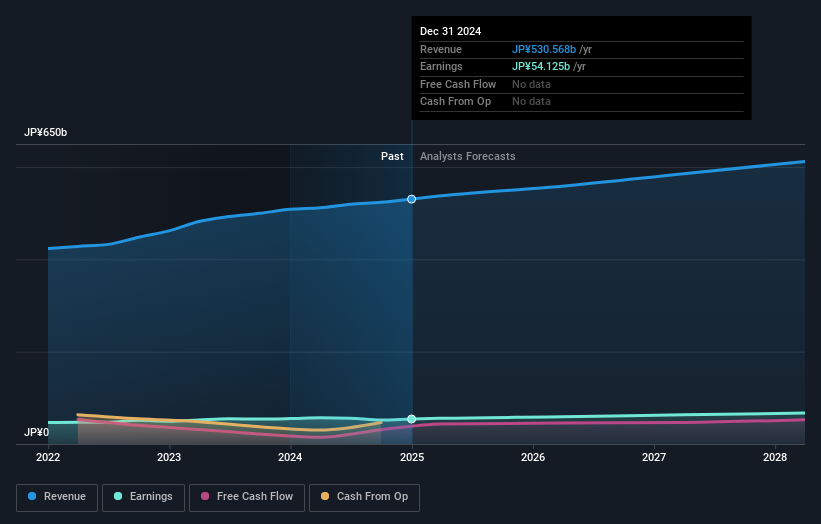Click the earnings data point at 2025
The height and width of the screenshot is (524, 821).
click(412, 419)
